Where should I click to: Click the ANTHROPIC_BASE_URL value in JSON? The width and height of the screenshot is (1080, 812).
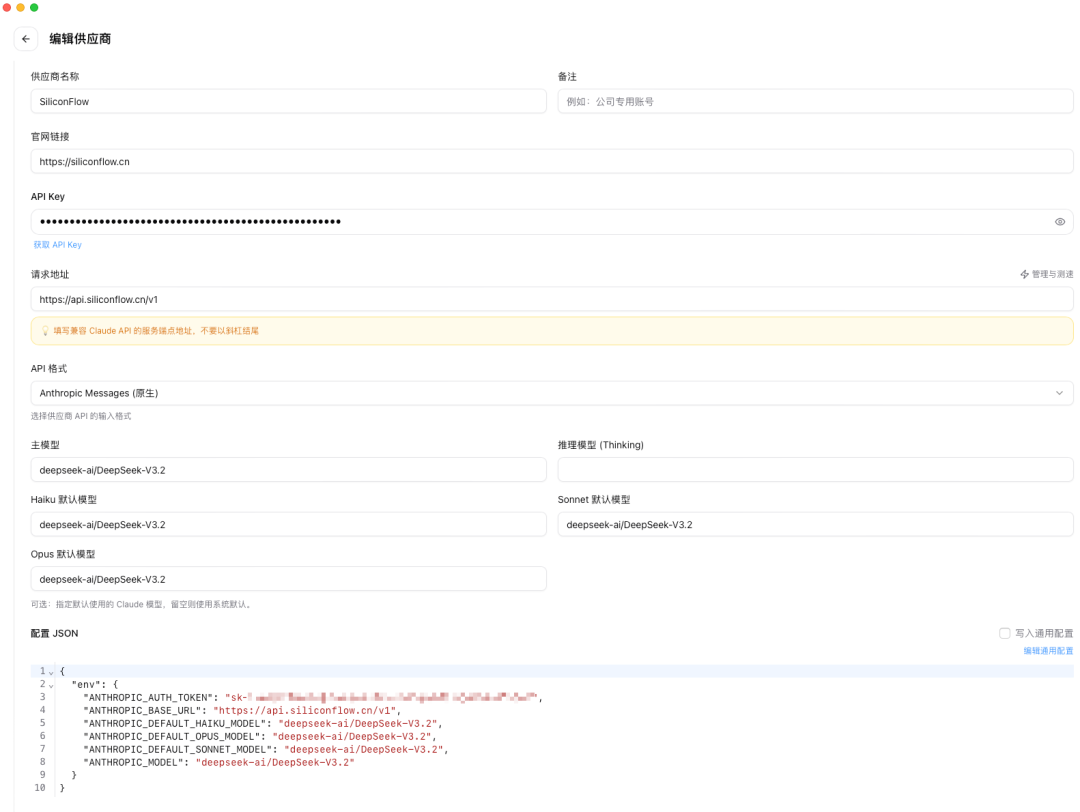pyautogui.click(x=305, y=710)
